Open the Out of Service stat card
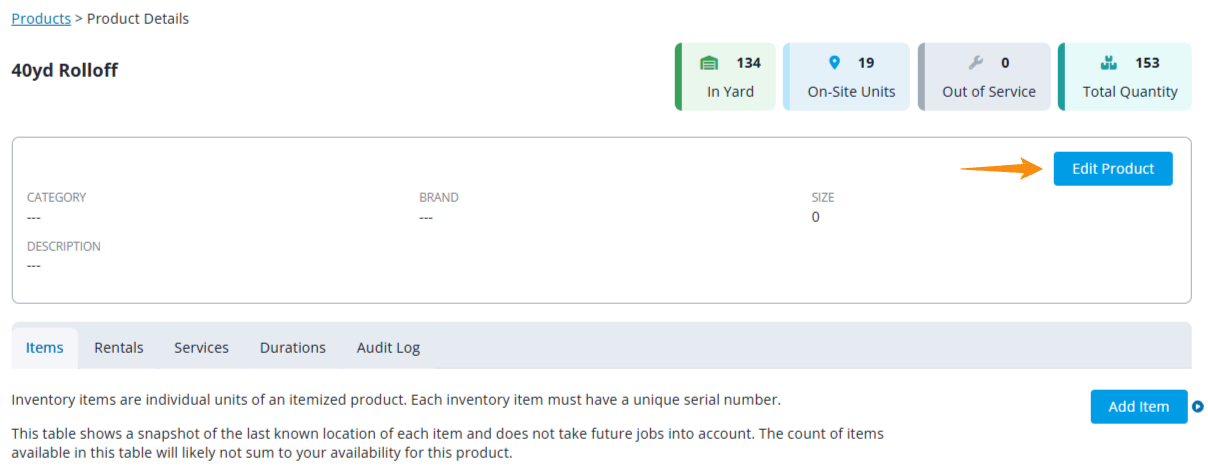 pos(984,76)
